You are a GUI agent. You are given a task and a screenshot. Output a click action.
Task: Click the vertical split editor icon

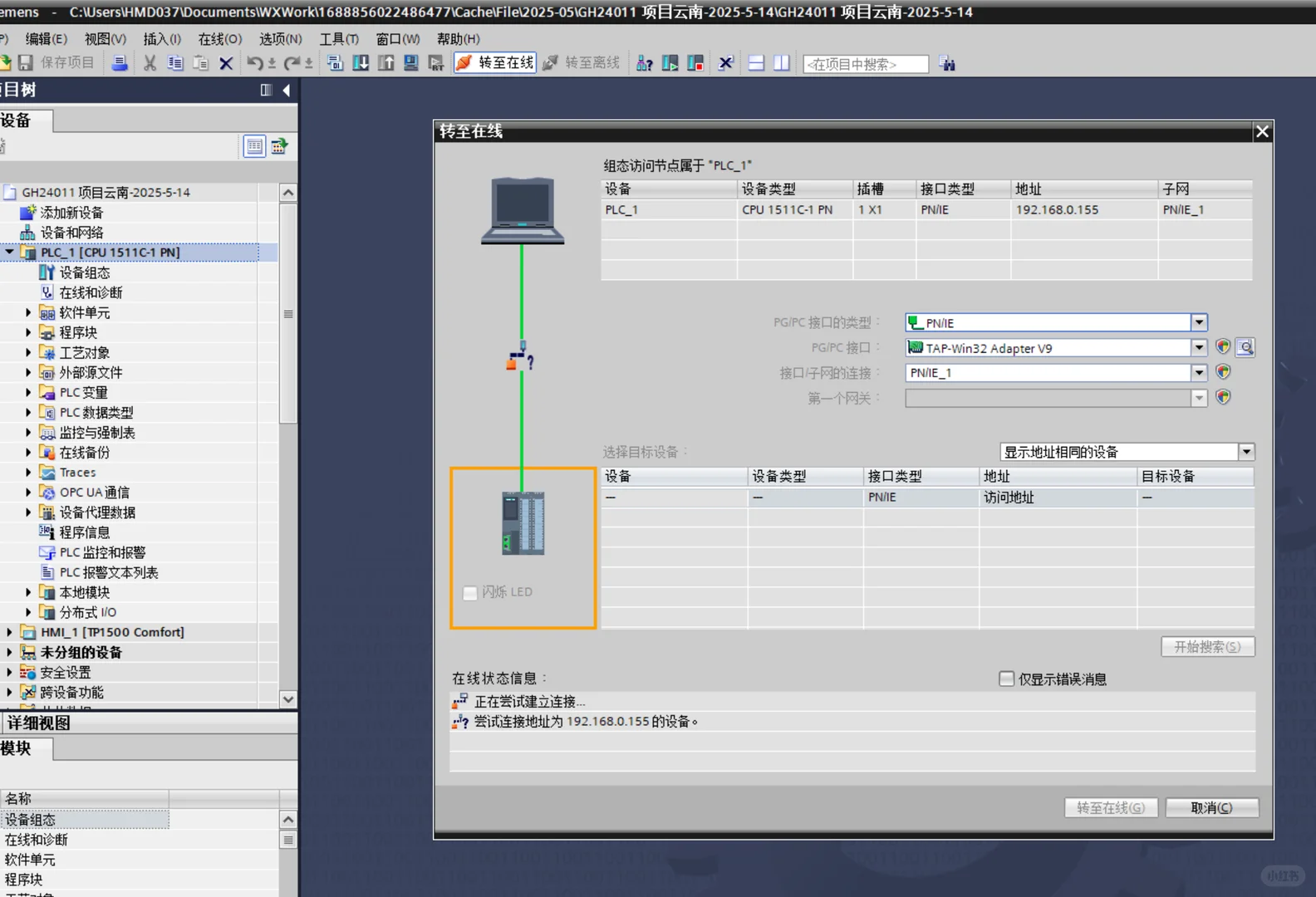(782, 63)
